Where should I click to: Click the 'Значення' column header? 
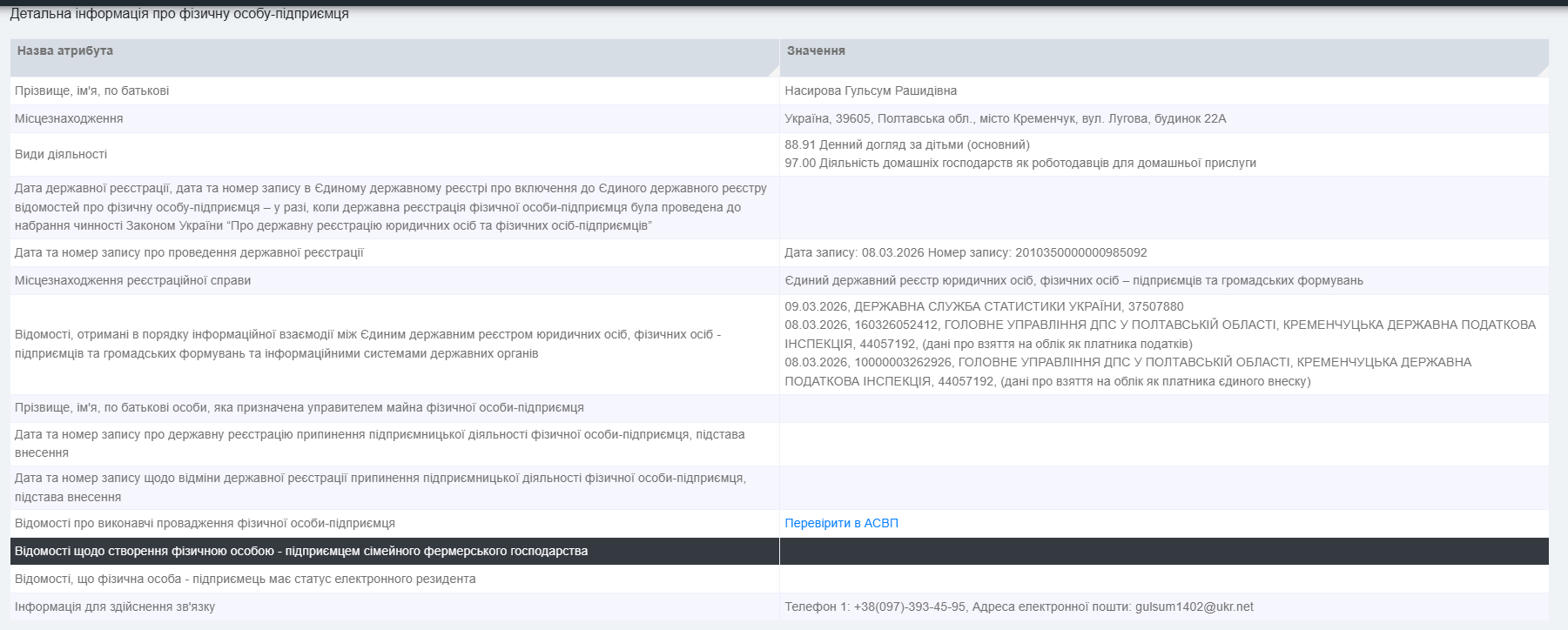816,51
